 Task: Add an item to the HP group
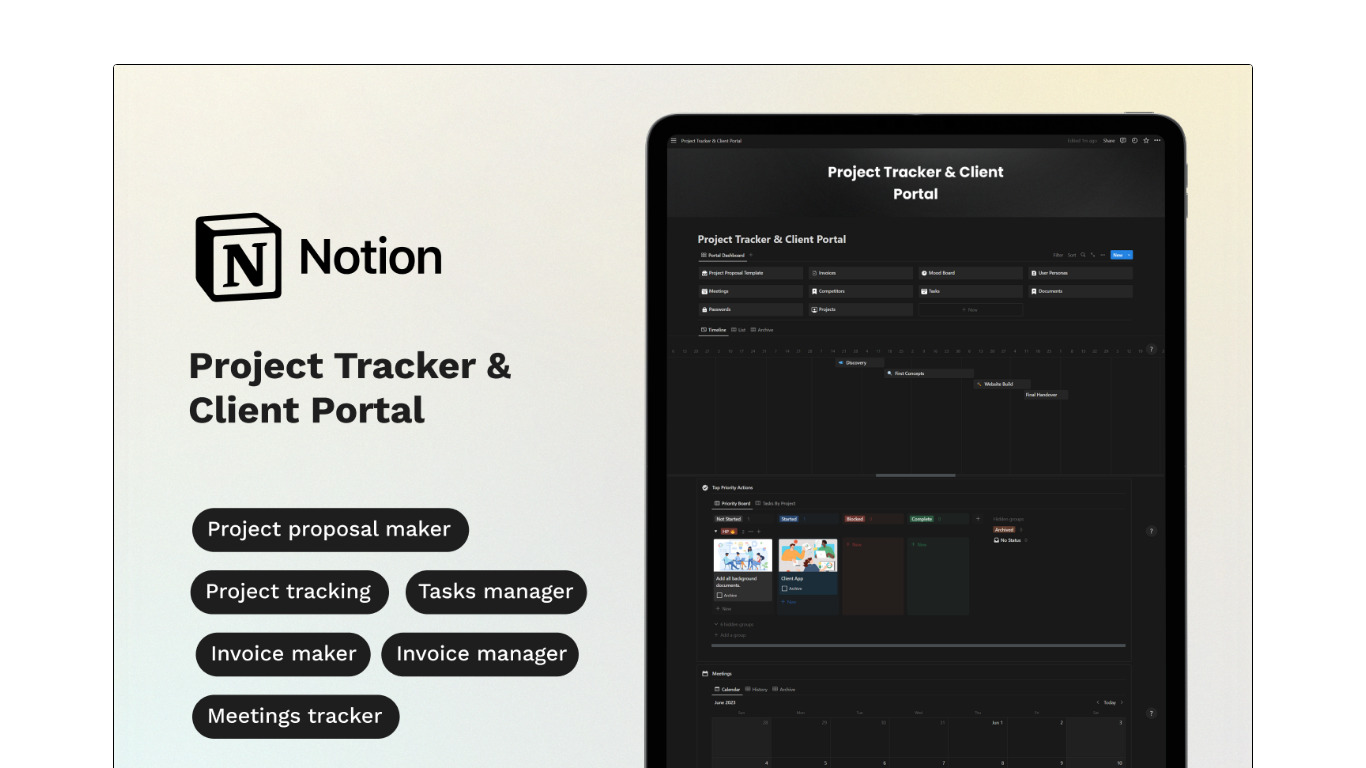(759, 531)
